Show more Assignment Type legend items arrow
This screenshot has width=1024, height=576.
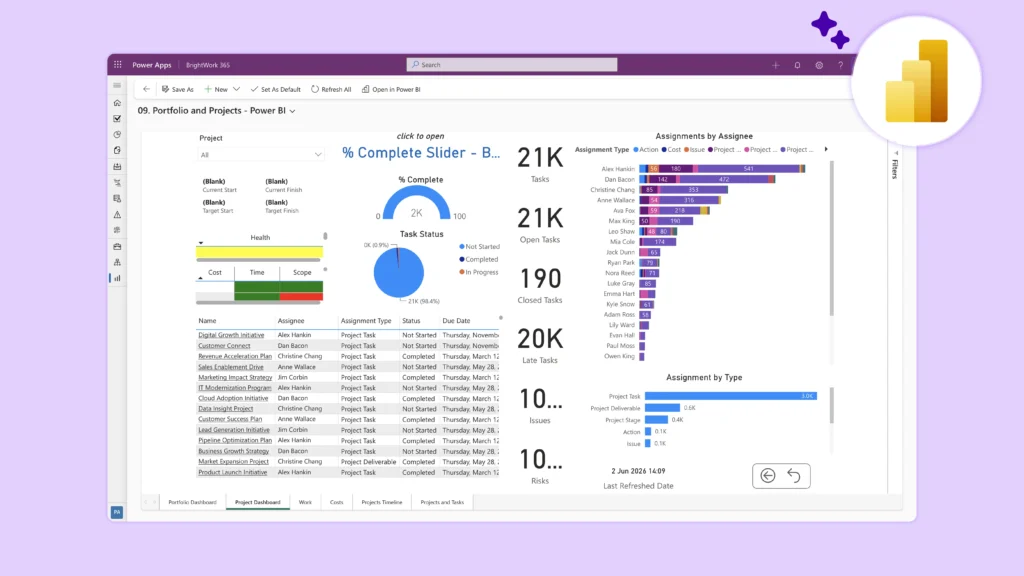pyautogui.click(x=826, y=150)
